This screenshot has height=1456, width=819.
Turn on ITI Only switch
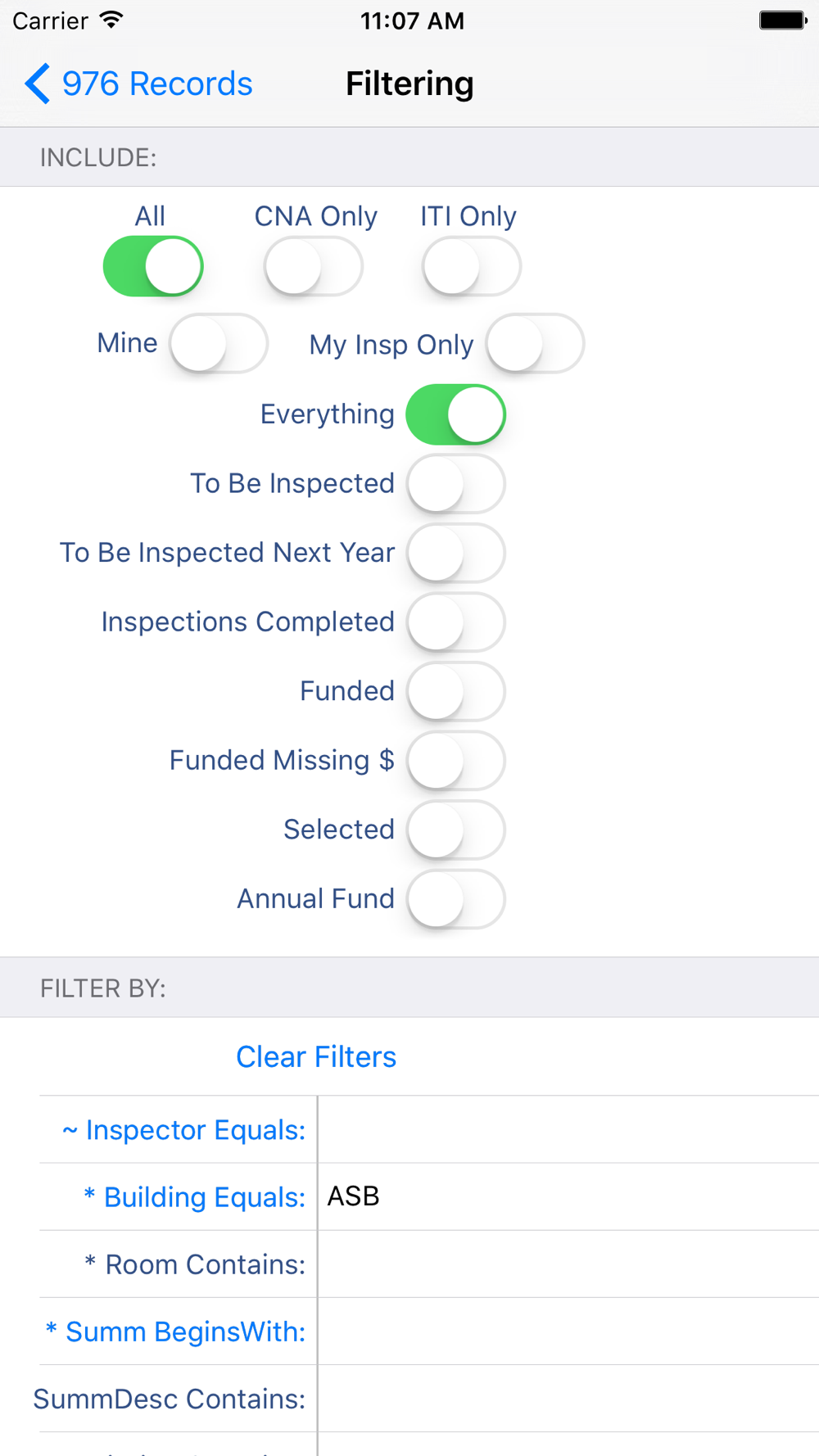pyautogui.click(x=472, y=266)
